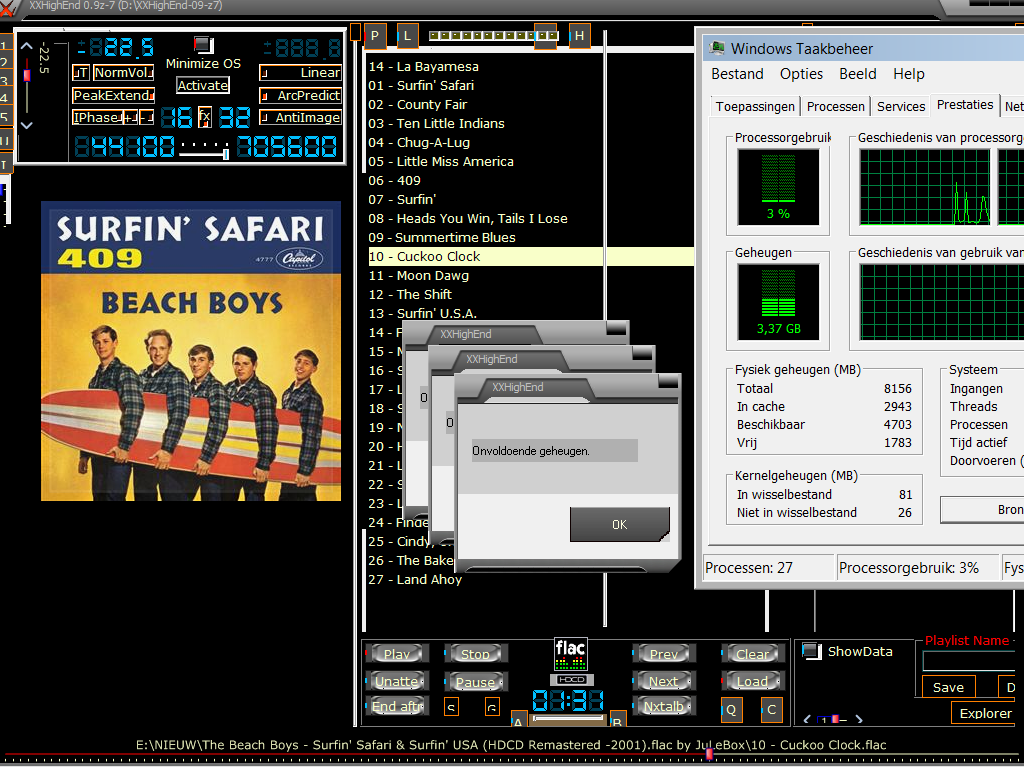Toggle the Minimize OS checkbox
Screen dimensions: 1024x768
(204, 44)
